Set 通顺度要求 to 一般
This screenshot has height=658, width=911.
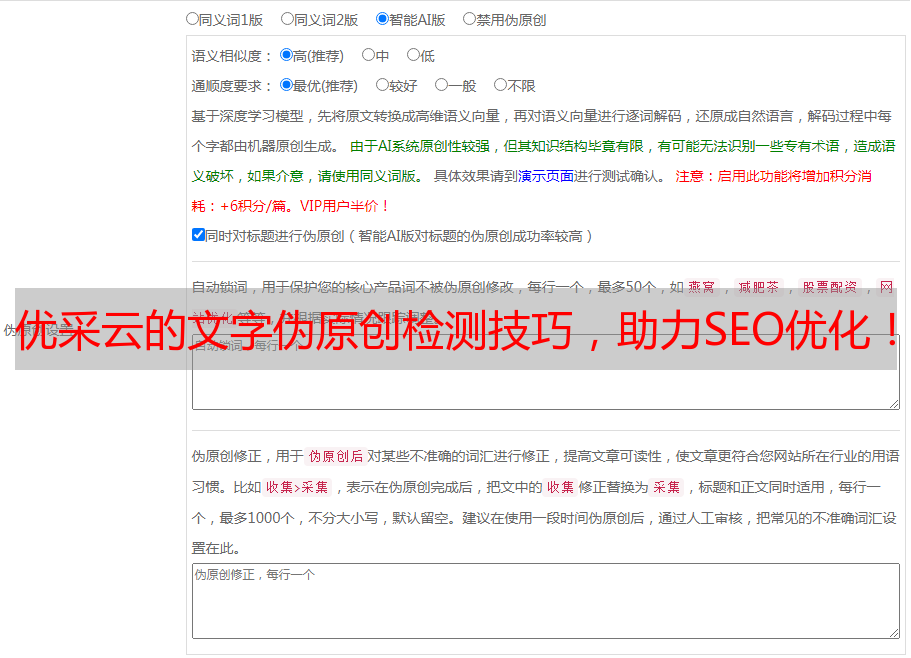442,85
